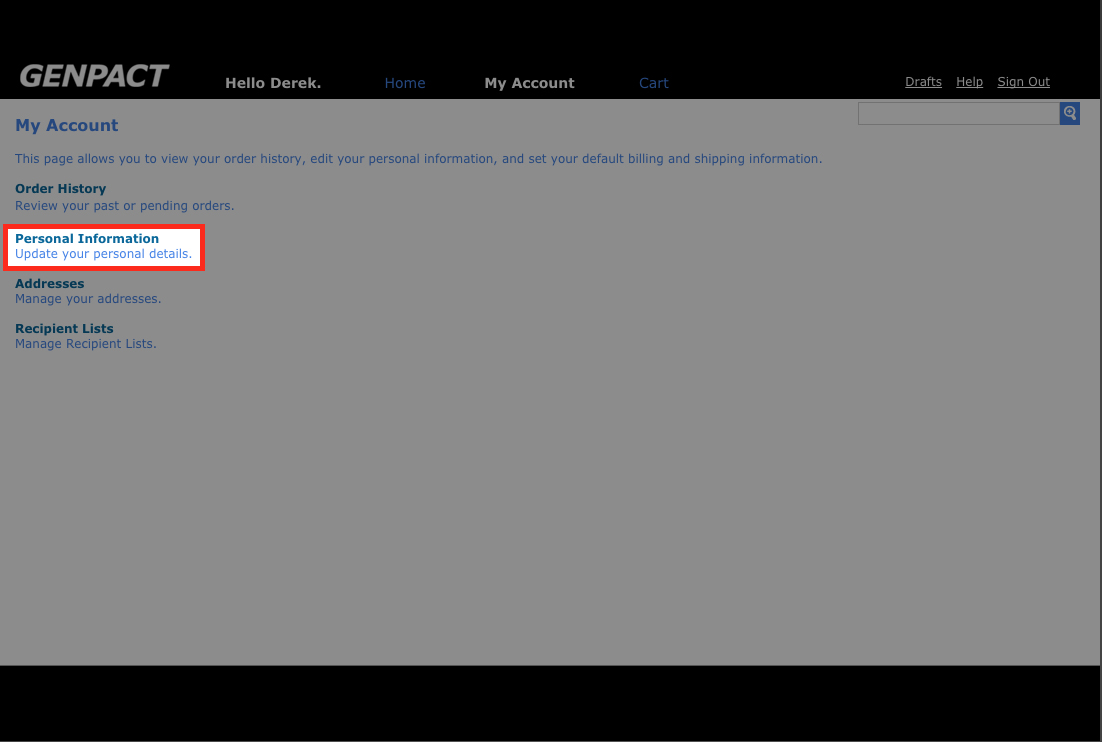
Task: Go to the Home tab
Action: pyautogui.click(x=405, y=83)
